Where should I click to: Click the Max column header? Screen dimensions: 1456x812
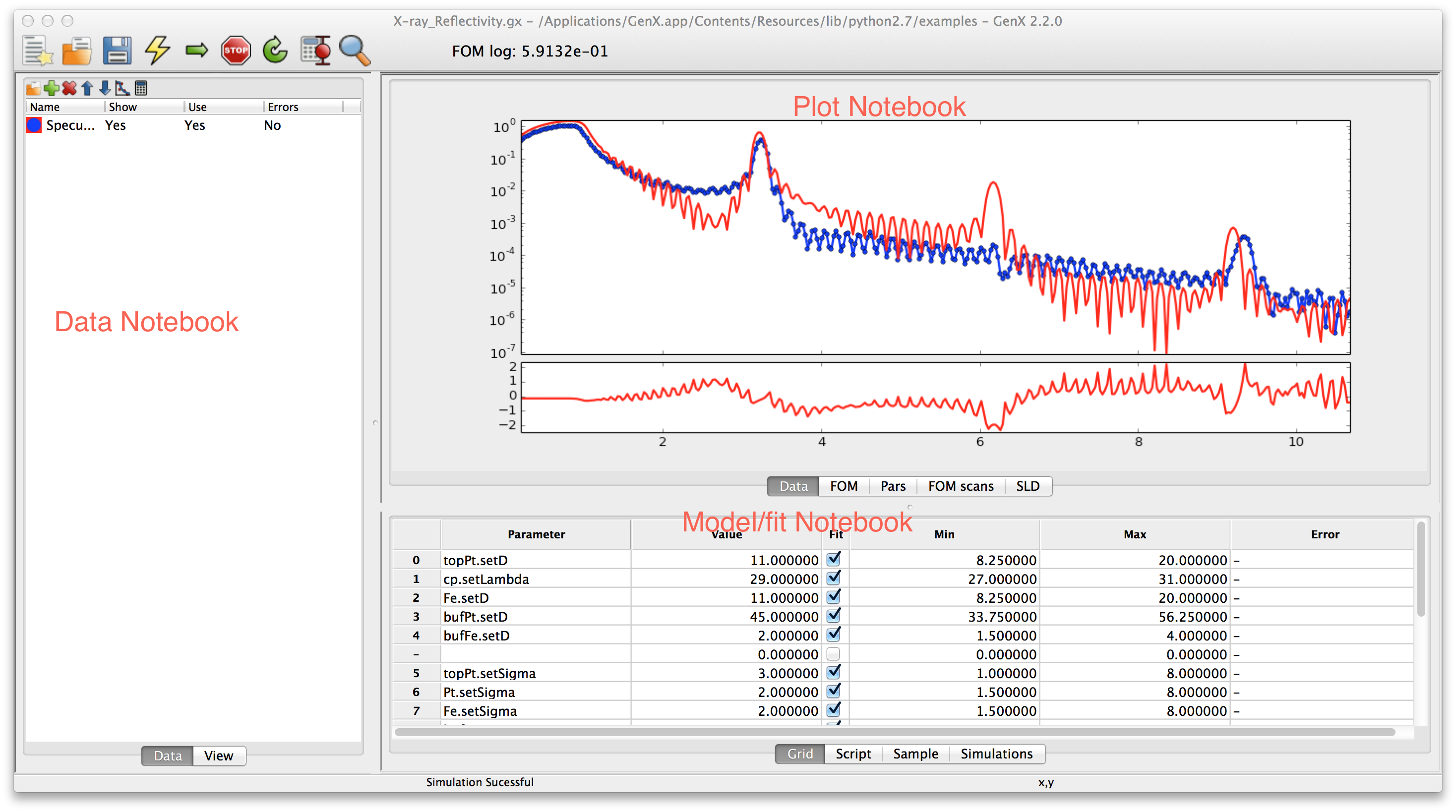[1134, 534]
